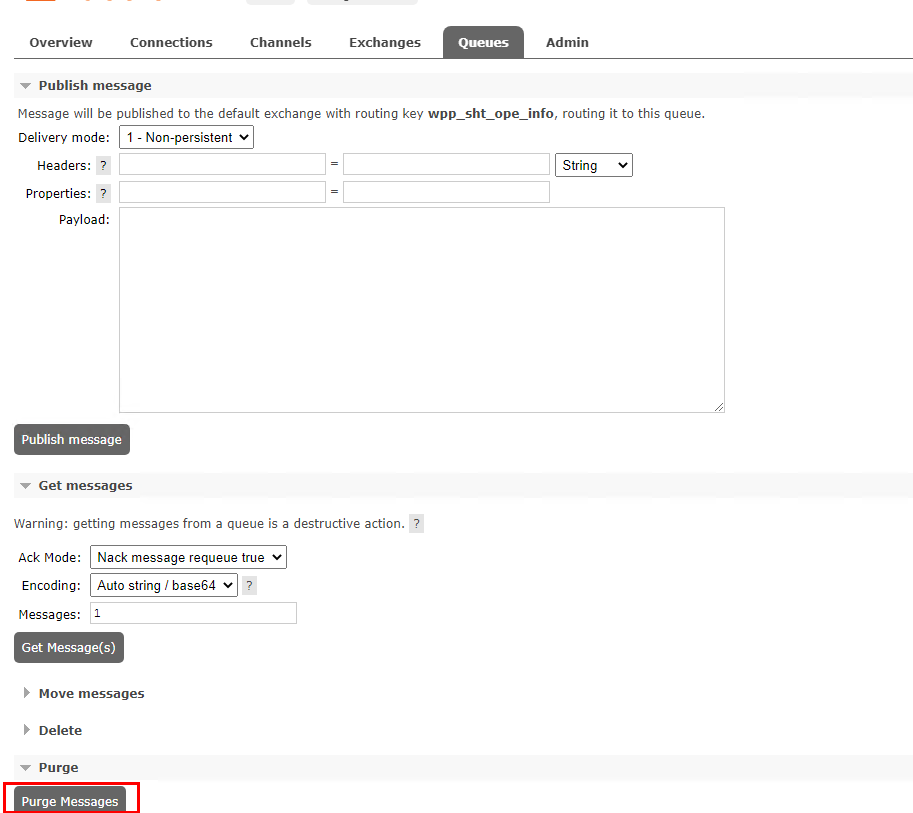The width and height of the screenshot is (913, 813).
Task: Open the Delivery mode dropdown
Action: [185, 137]
